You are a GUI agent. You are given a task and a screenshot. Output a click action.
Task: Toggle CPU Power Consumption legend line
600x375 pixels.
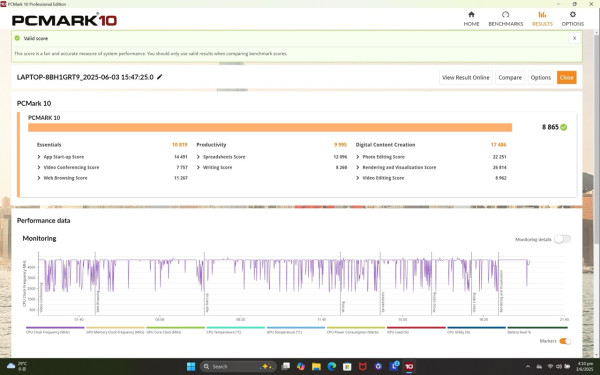point(356,328)
